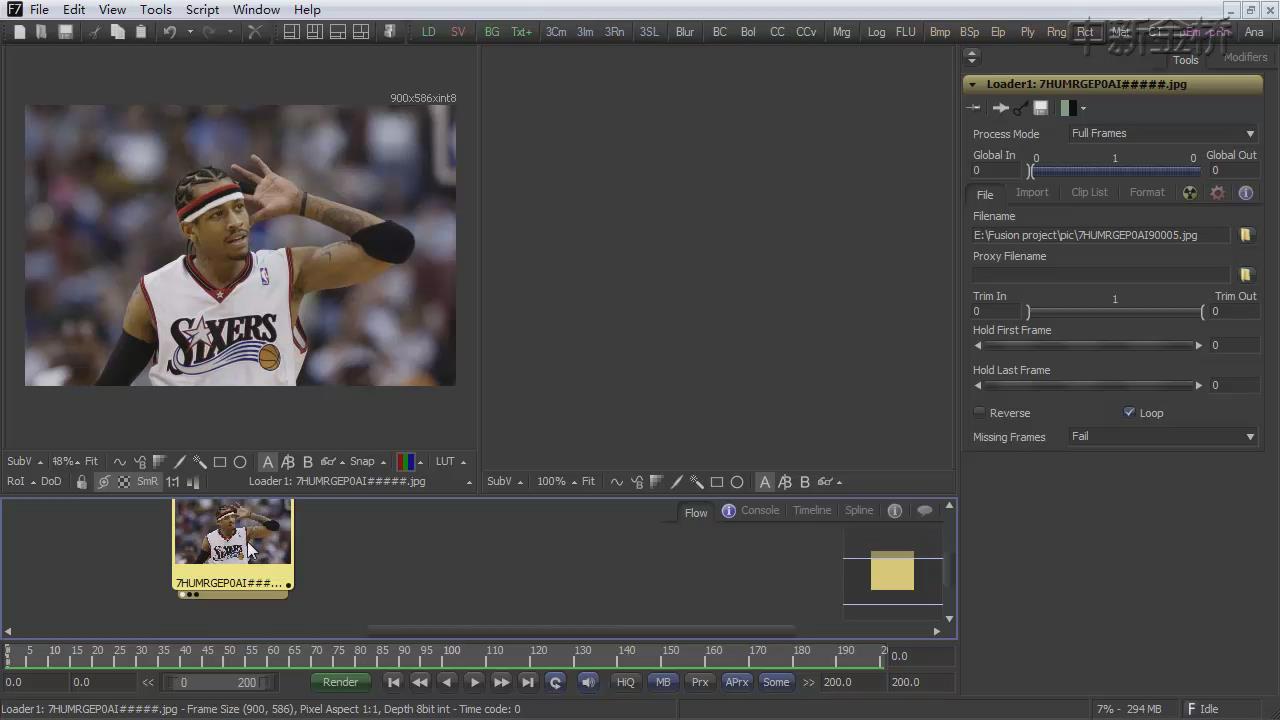Open the Script menu
This screenshot has height=720, width=1280.
pyautogui.click(x=202, y=9)
